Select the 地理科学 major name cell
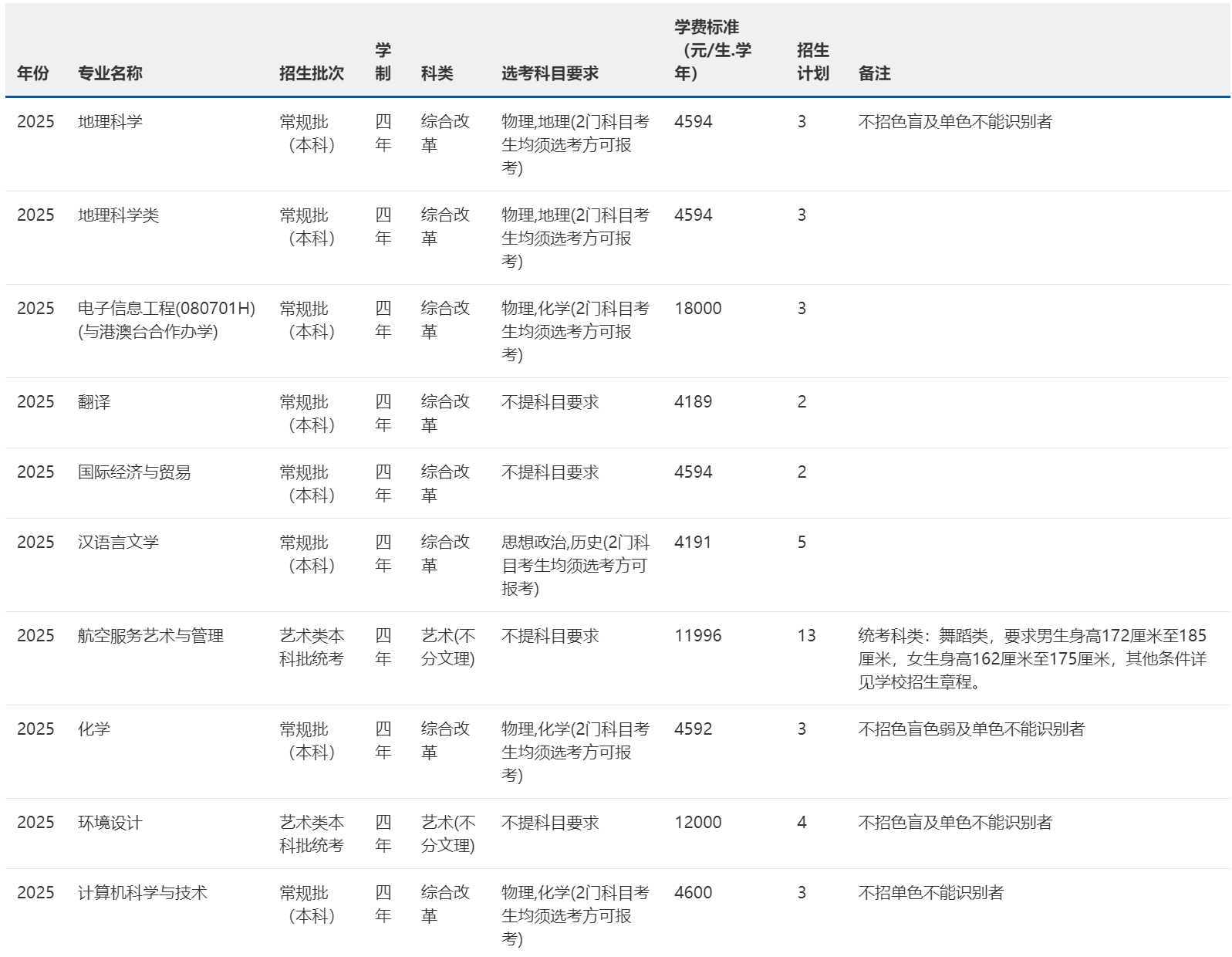This screenshot has height=957, width=1232. tap(110, 122)
